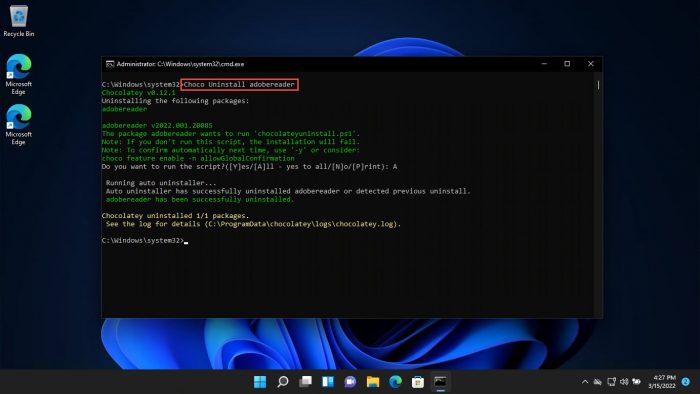This screenshot has width=700, height=394.
Task: Open Task View from the taskbar
Action: tap(305, 382)
